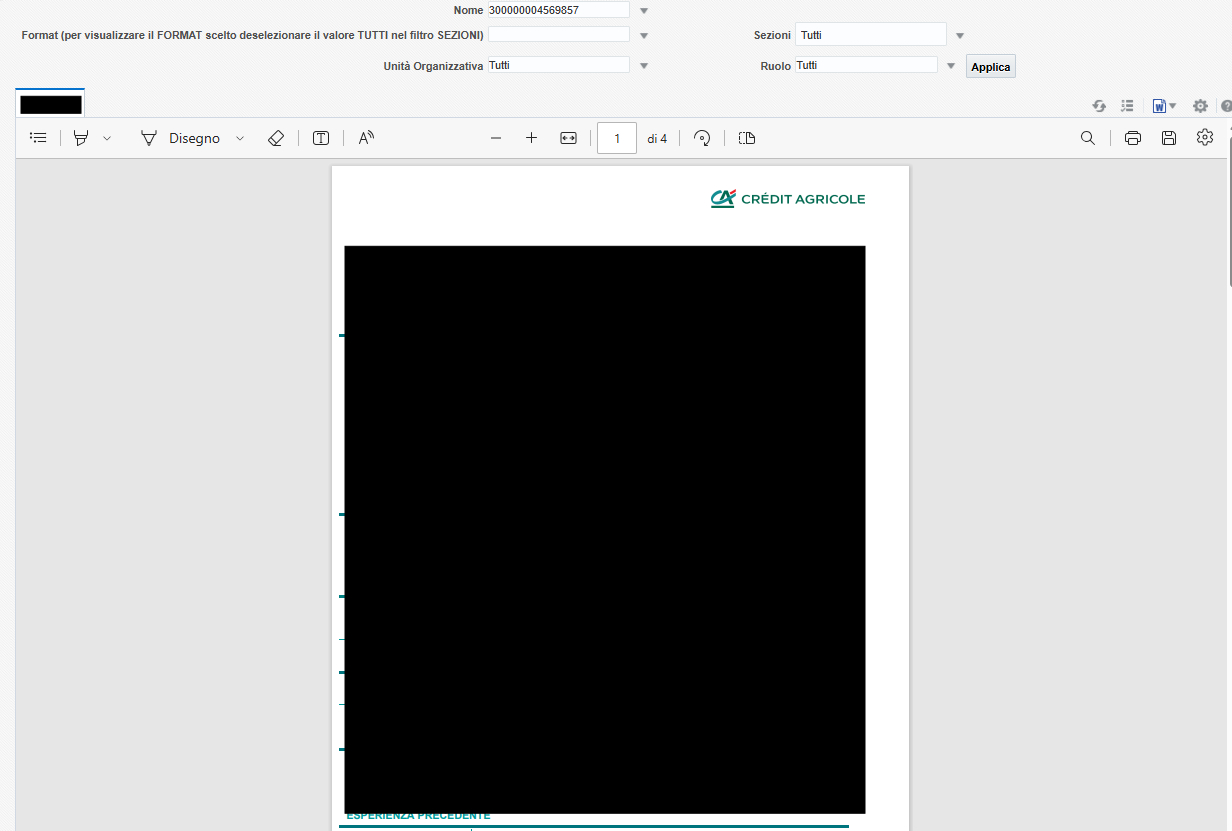Image resolution: width=1232 pixels, height=831 pixels.
Task: Refresh the report output
Action: (x=1098, y=105)
